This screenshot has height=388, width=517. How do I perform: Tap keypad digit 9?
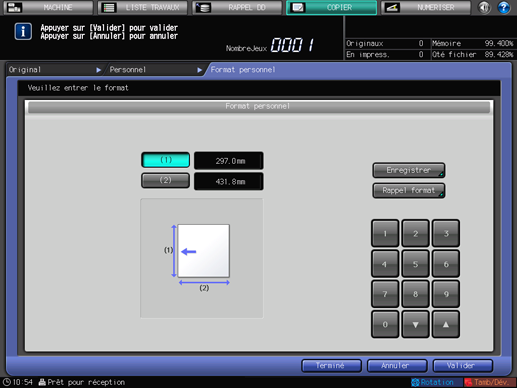tap(446, 294)
